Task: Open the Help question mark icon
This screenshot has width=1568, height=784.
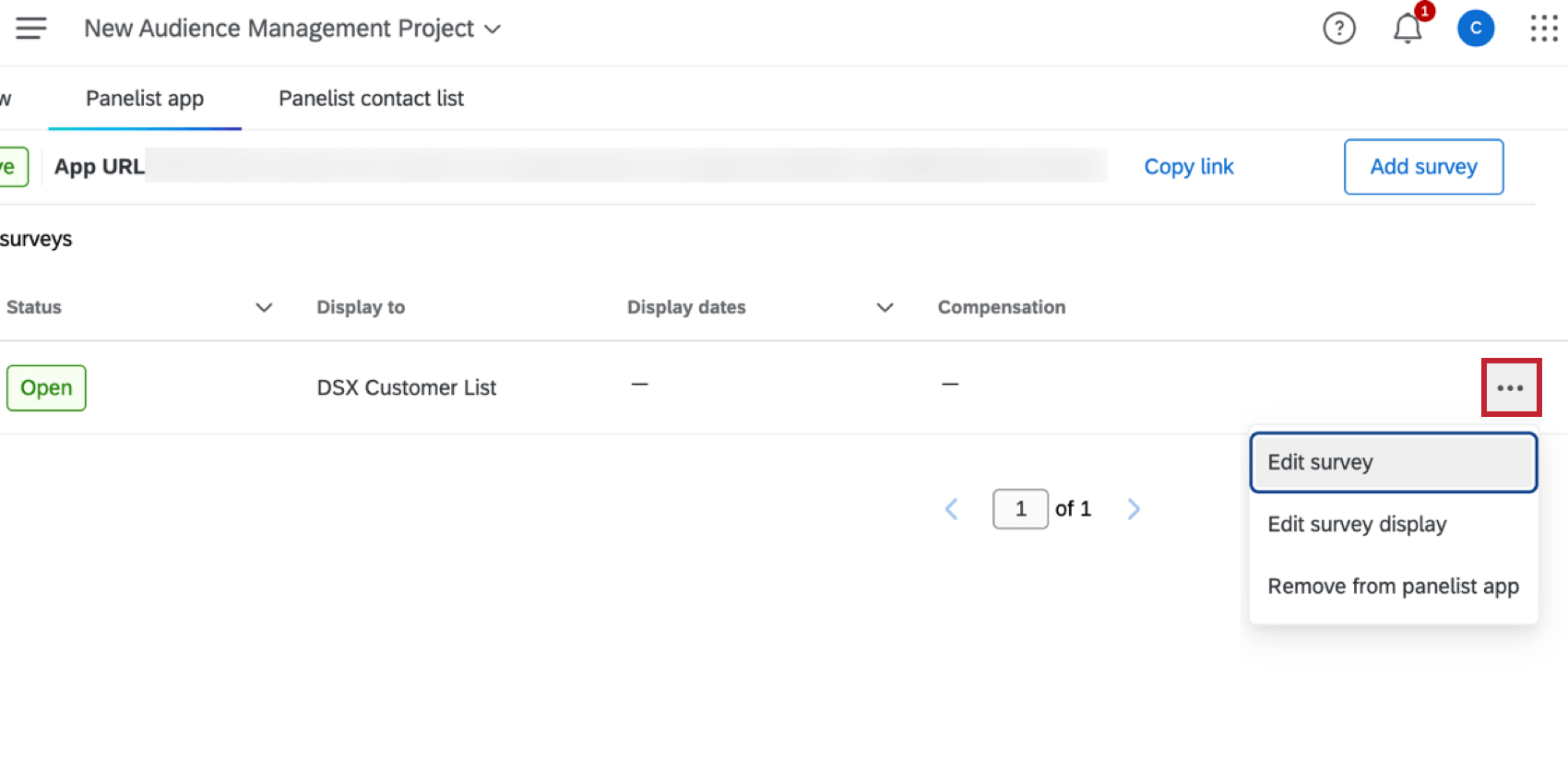Action: [x=1338, y=29]
